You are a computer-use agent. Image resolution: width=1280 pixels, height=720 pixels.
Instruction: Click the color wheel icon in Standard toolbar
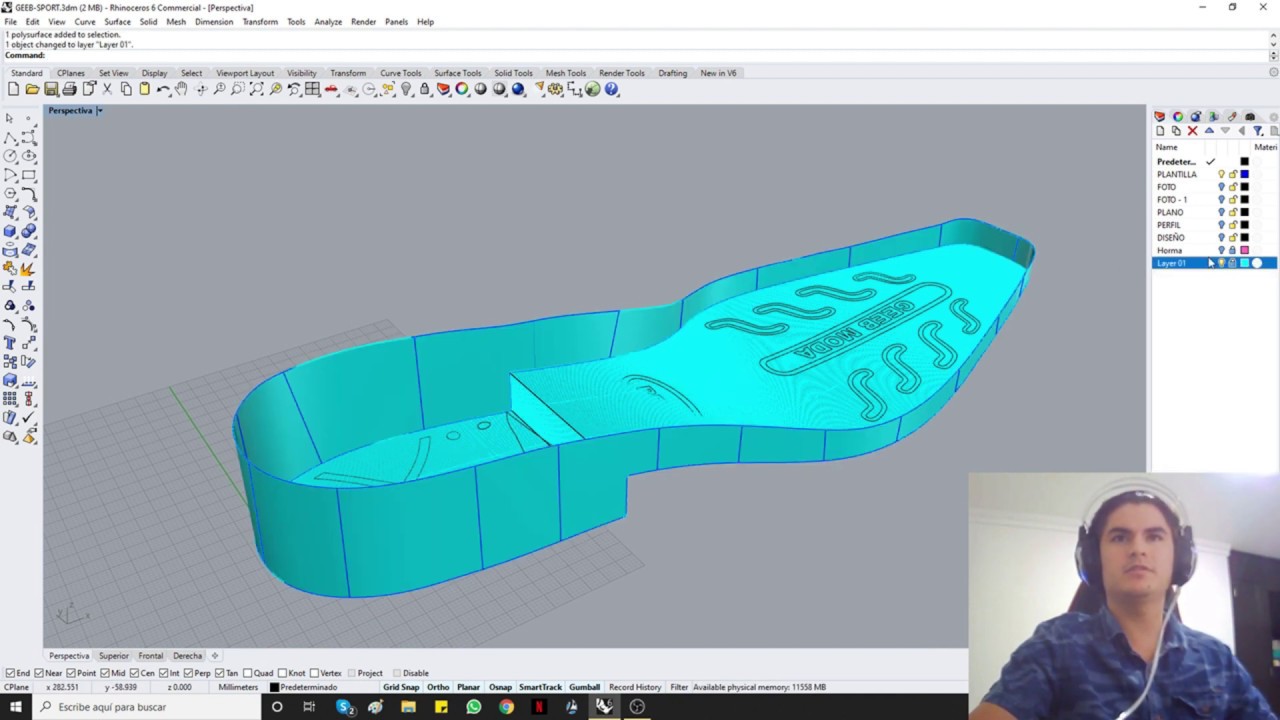pyautogui.click(x=462, y=89)
